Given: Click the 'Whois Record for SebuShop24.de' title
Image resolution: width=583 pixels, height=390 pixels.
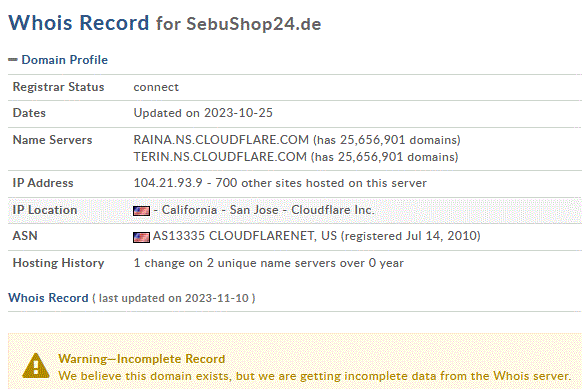Looking at the screenshot, I should (x=165, y=23).
